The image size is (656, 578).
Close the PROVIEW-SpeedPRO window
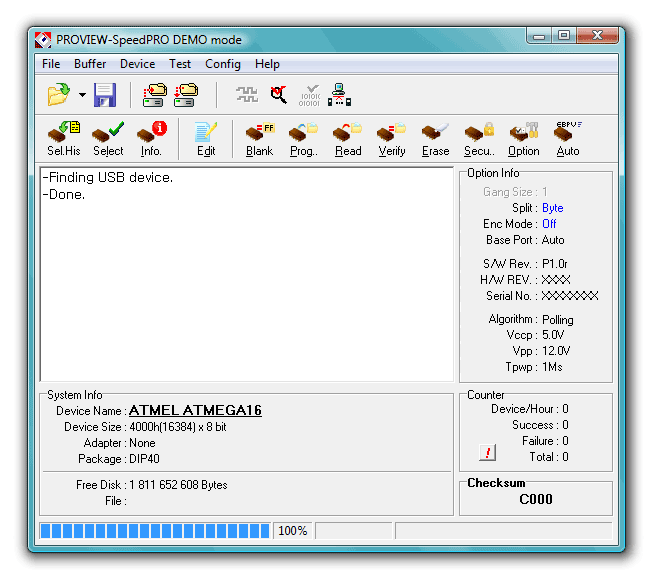point(597,36)
